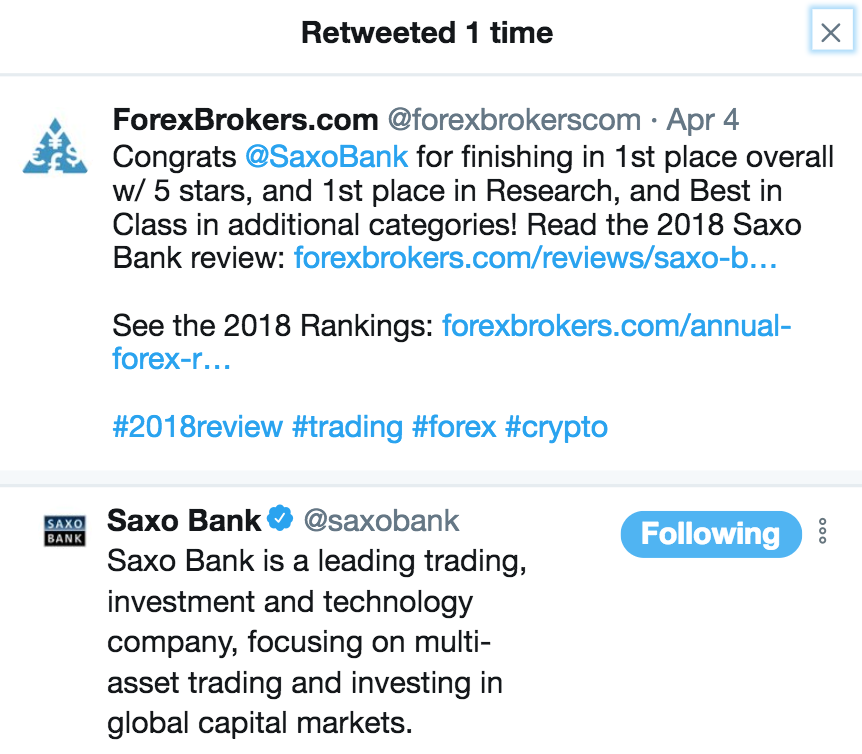This screenshot has height=754, width=862.
Task: Click the Saxo Bank verified badge
Action: [x=281, y=519]
